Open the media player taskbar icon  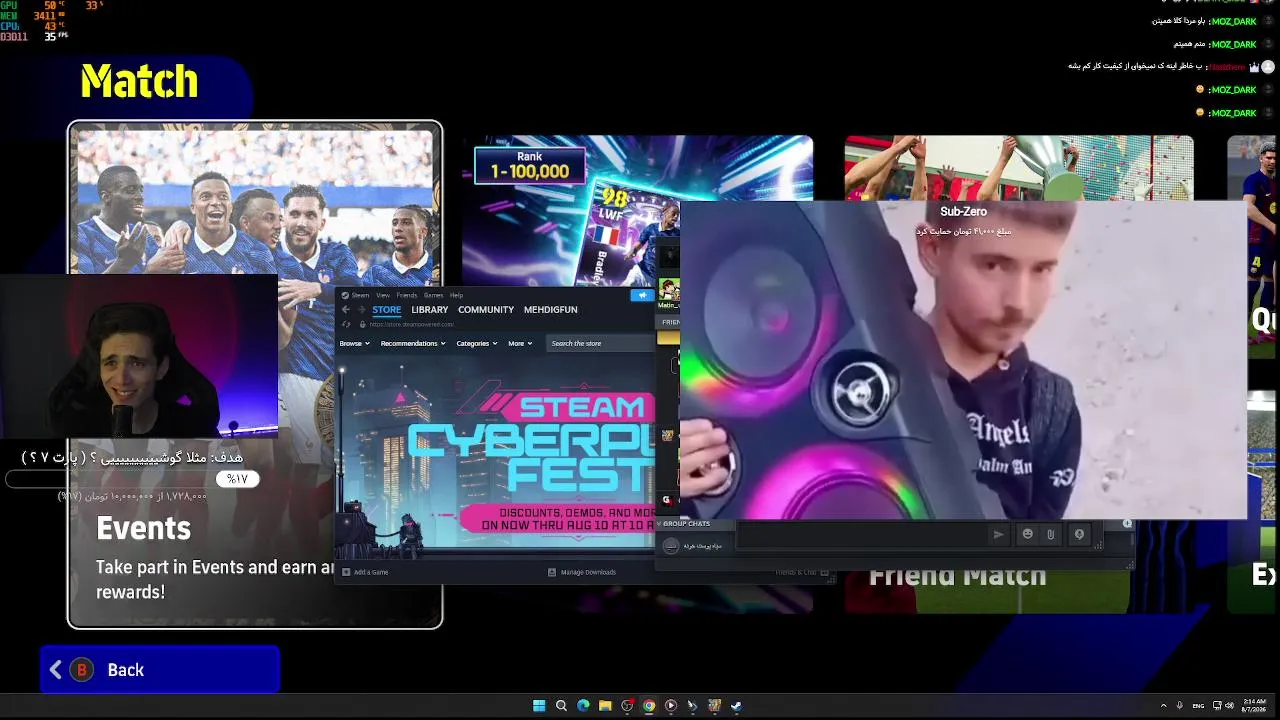671,706
